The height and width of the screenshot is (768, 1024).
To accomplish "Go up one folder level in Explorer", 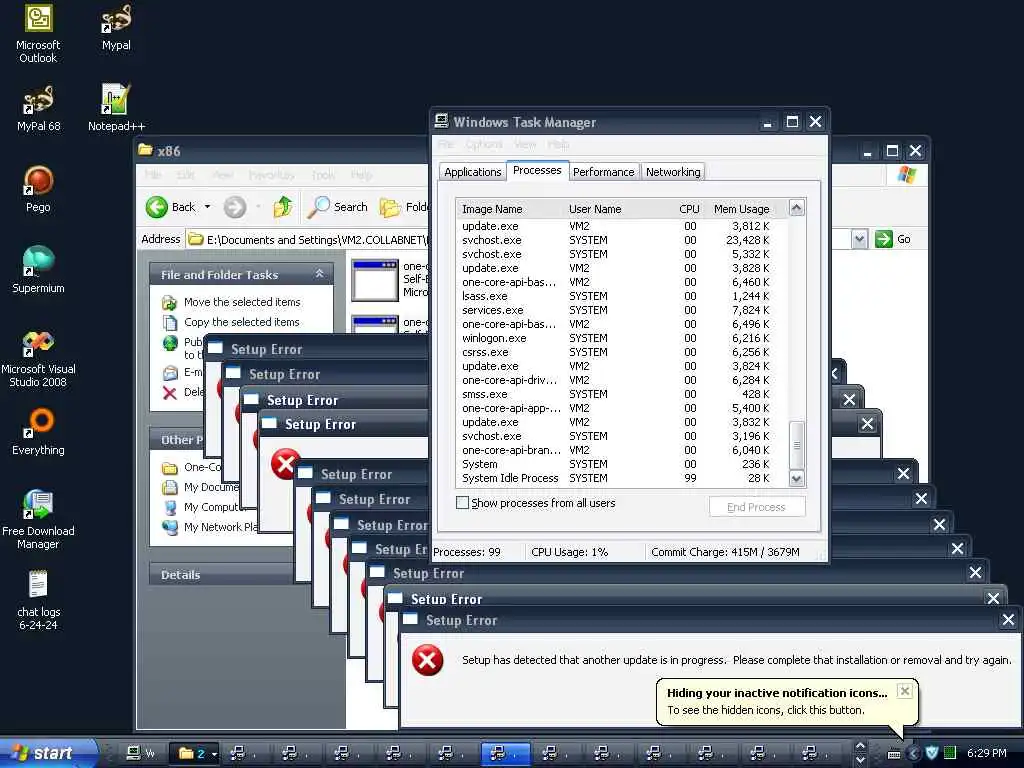I will [283, 207].
